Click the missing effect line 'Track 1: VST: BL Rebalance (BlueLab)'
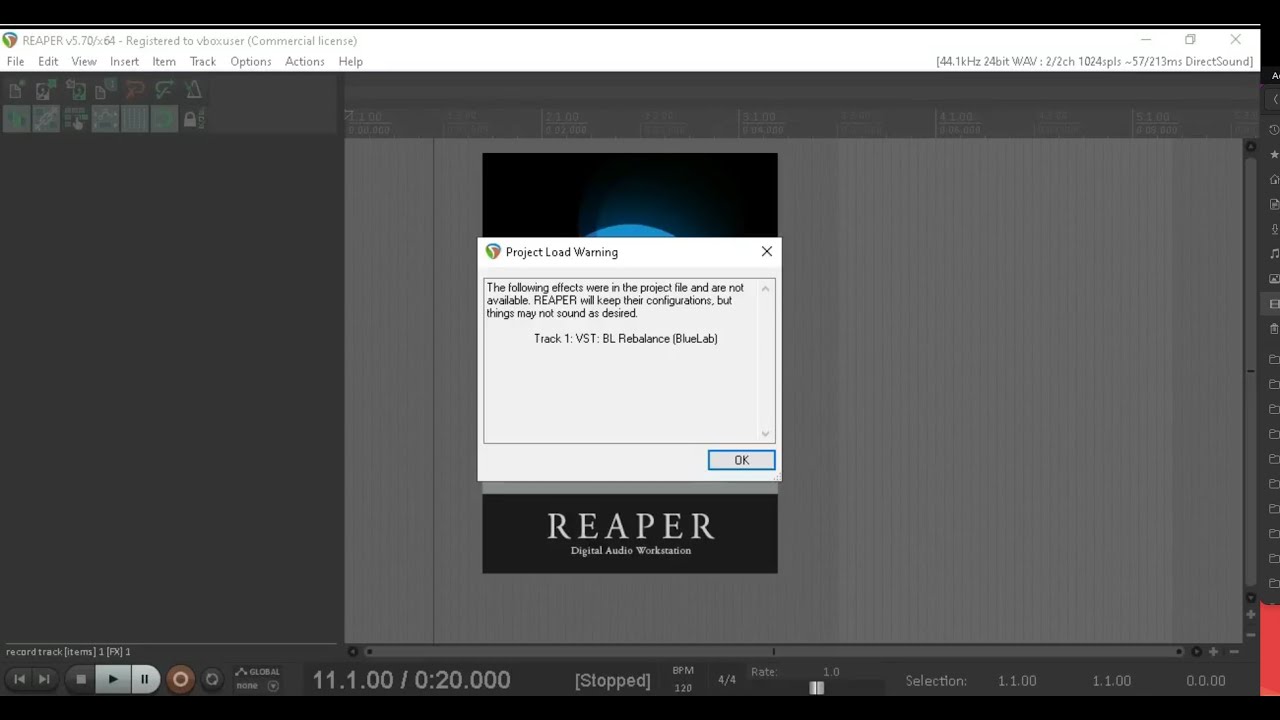The image size is (1280, 720). coord(626,339)
